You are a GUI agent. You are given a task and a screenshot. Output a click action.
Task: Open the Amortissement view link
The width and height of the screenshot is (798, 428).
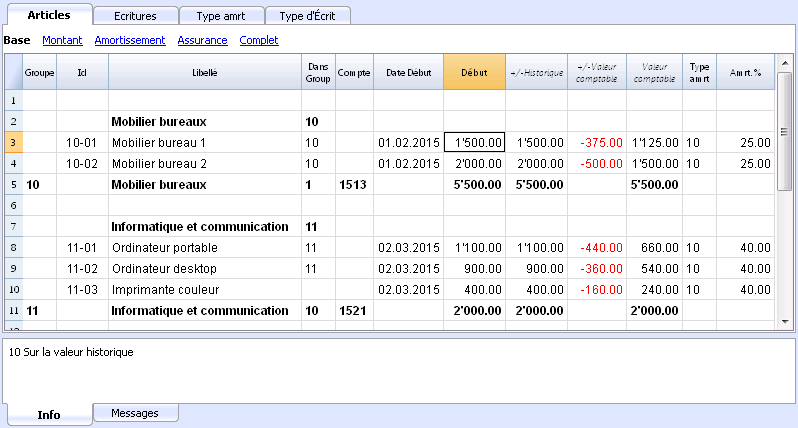pos(130,40)
